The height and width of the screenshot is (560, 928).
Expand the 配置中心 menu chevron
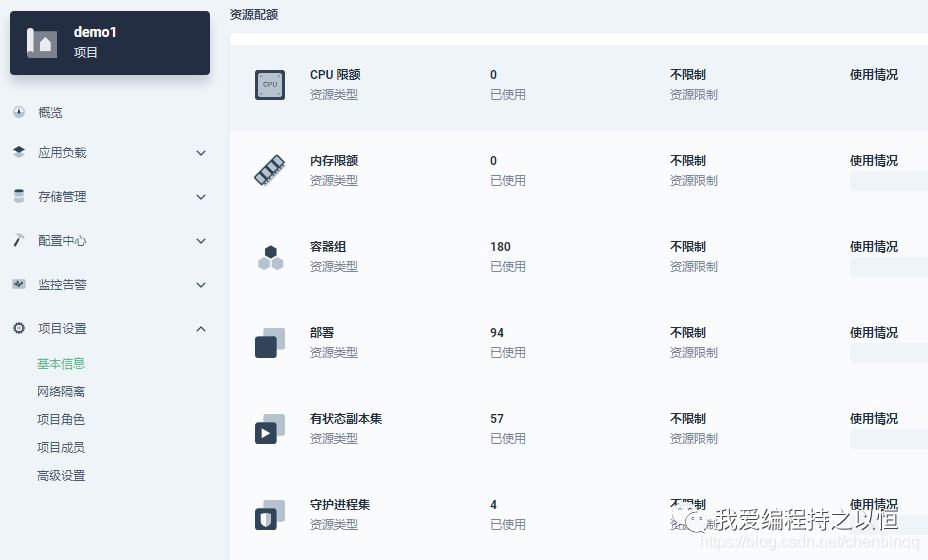pyautogui.click(x=201, y=241)
